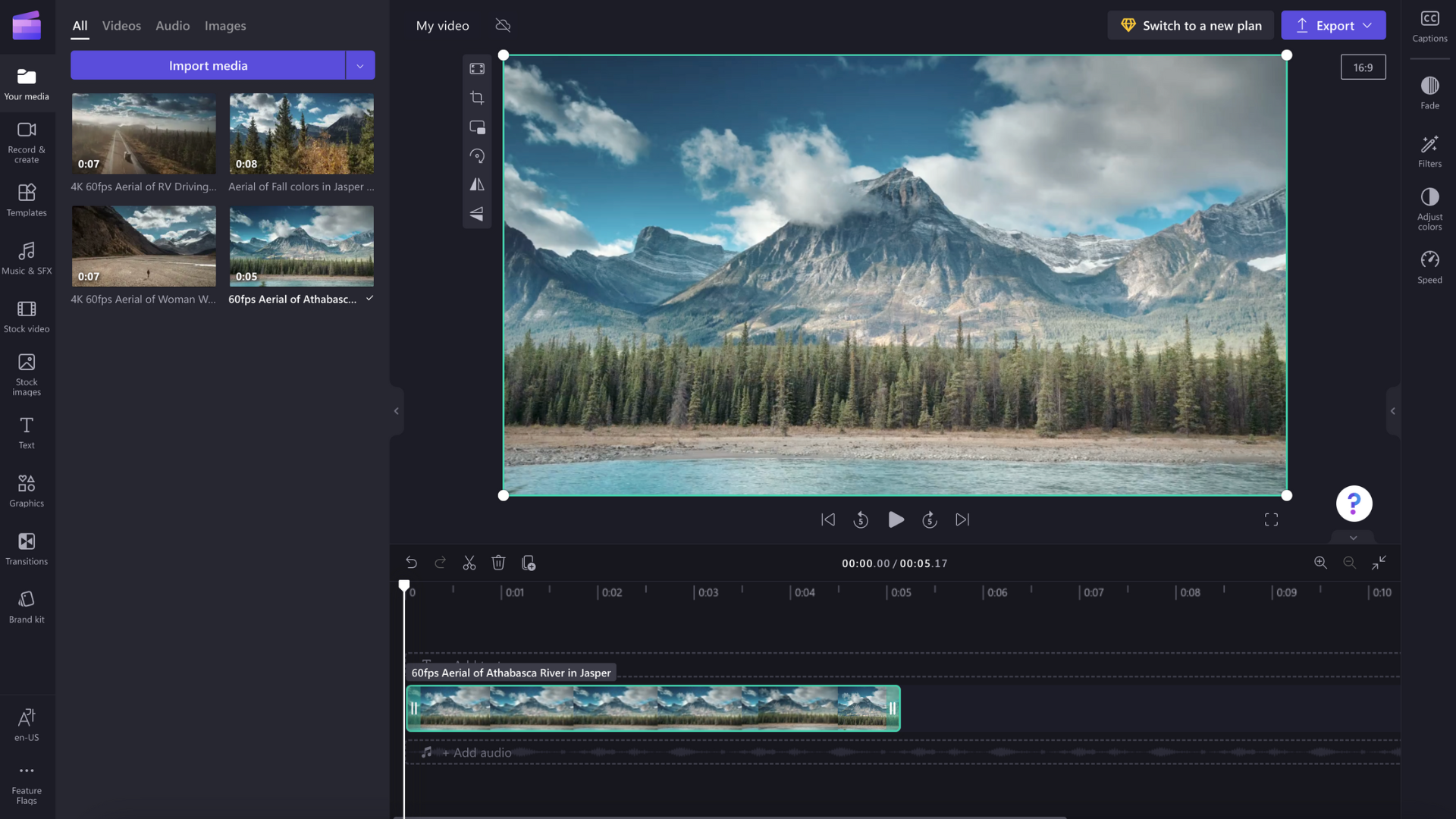
Task: Click Switch to a new plan
Action: pyautogui.click(x=1191, y=25)
